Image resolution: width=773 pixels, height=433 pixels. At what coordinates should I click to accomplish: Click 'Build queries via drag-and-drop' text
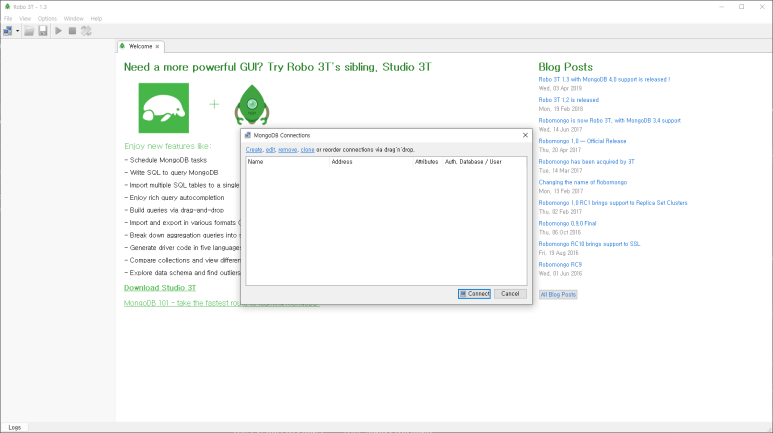tap(176, 210)
